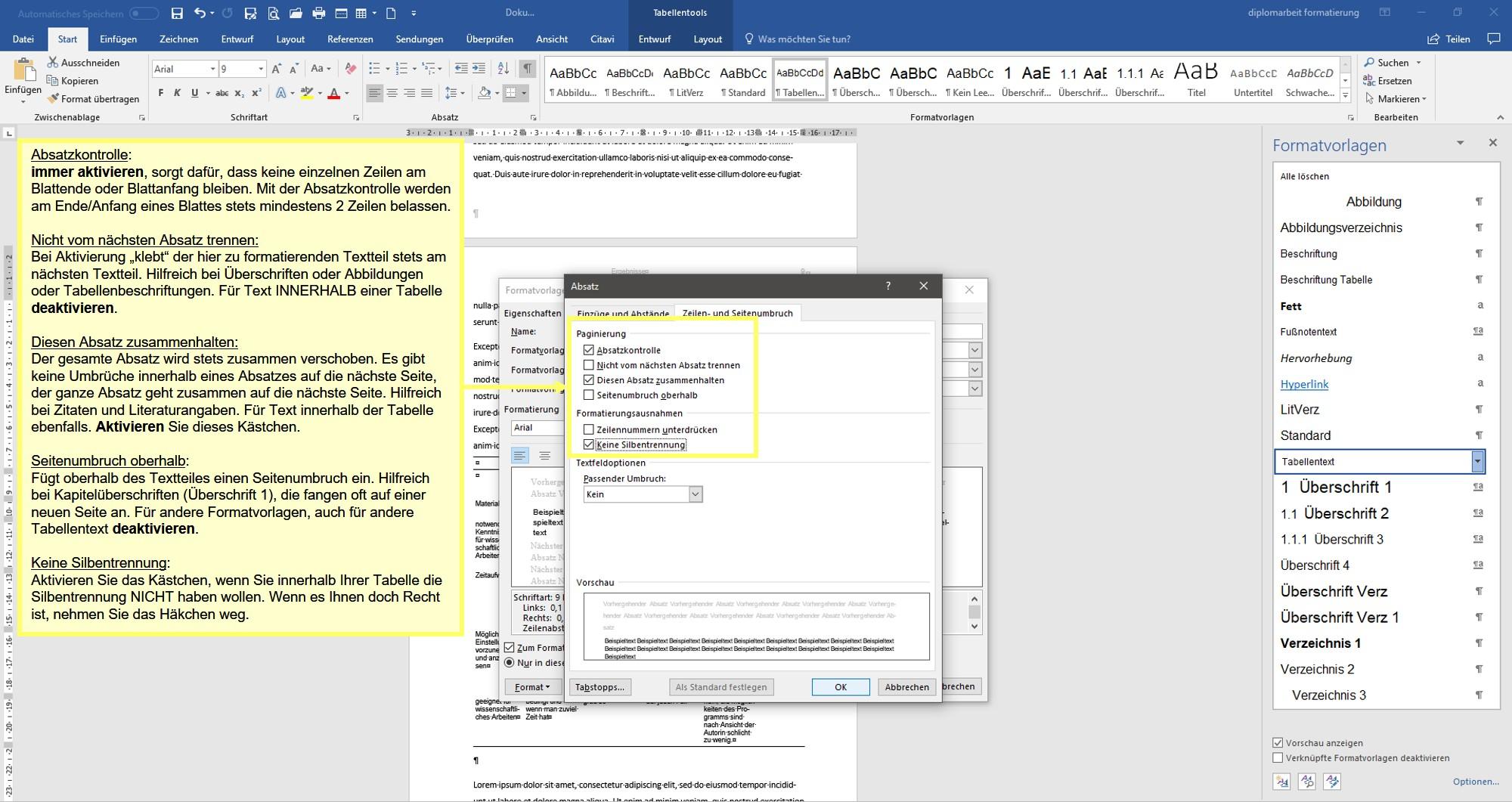Click the save icon in title bar

click(x=177, y=13)
